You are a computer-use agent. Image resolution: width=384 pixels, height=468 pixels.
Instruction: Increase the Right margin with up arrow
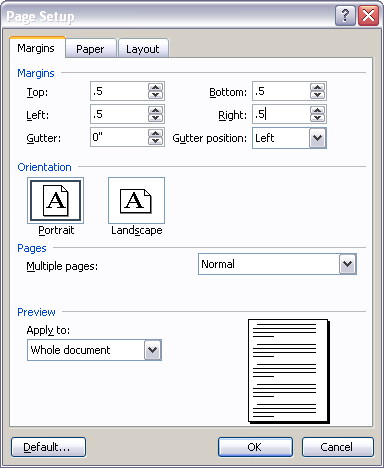(x=317, y=110)
